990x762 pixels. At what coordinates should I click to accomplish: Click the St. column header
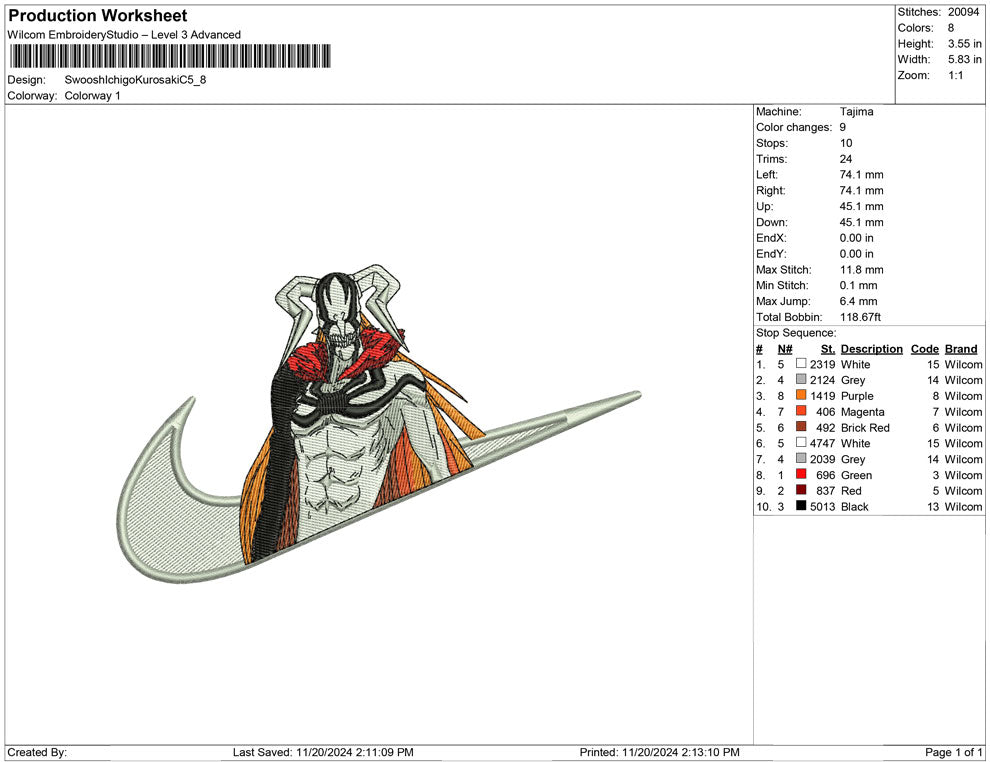click(x=827, y=349)
